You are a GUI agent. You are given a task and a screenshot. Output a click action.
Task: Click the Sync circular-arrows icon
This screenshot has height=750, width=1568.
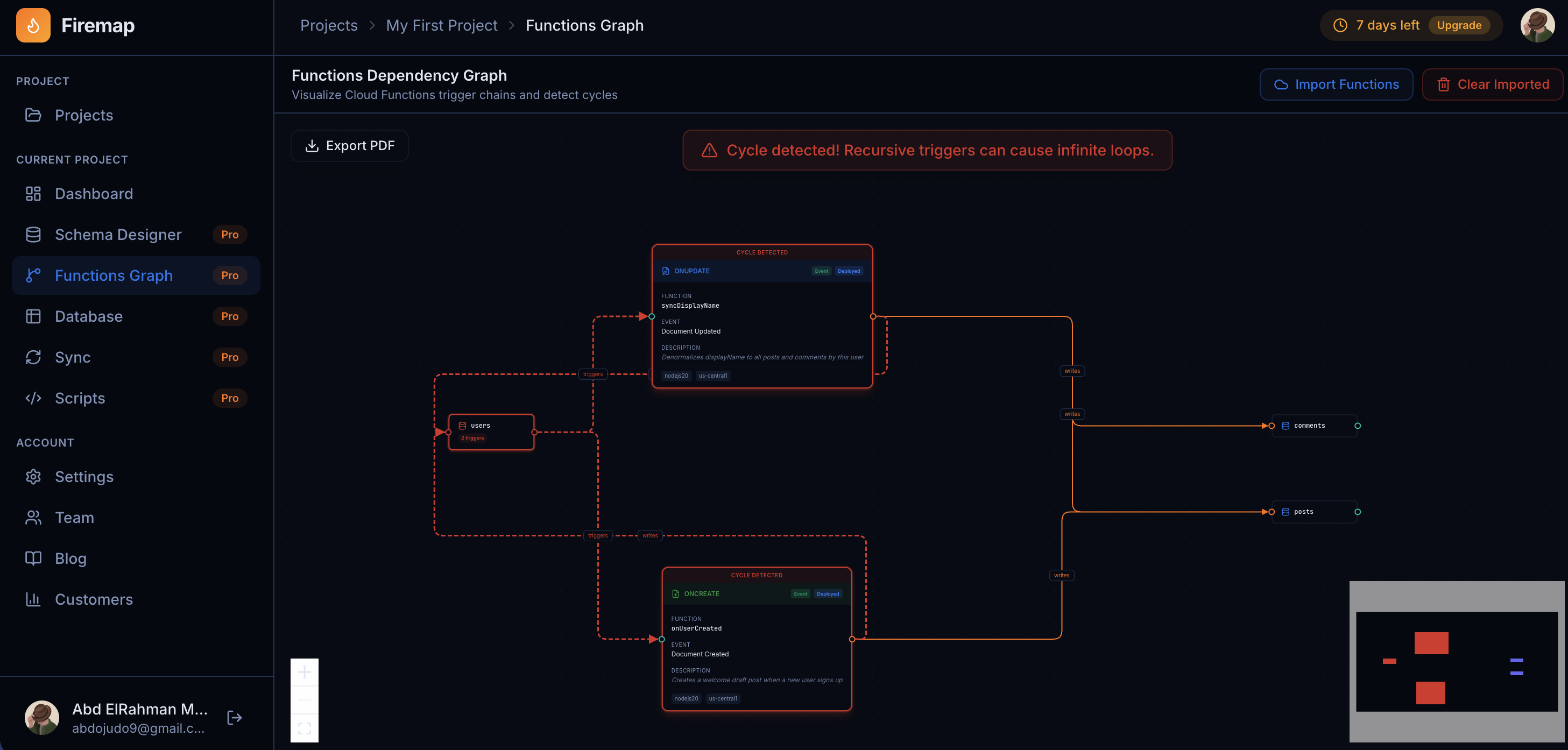pyautogui.click(x=33, y=357)
